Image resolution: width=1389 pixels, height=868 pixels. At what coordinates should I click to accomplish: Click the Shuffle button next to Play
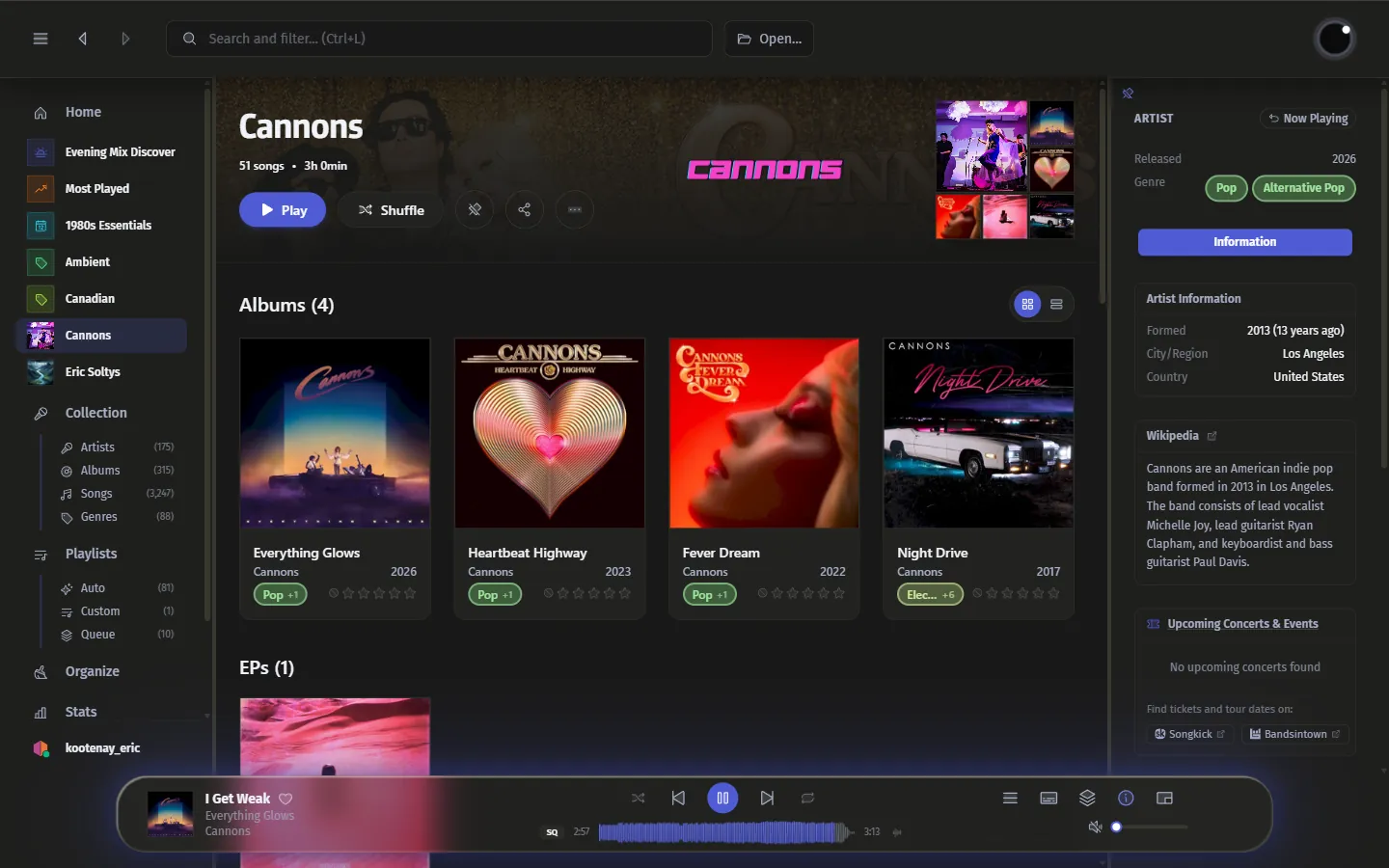point(391,209)
